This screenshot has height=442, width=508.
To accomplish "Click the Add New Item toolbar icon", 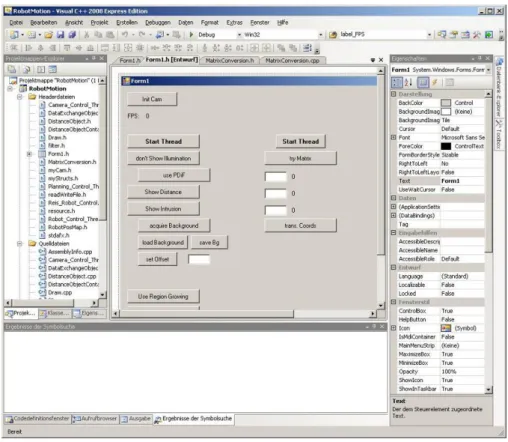I will (x=32, y=34).
